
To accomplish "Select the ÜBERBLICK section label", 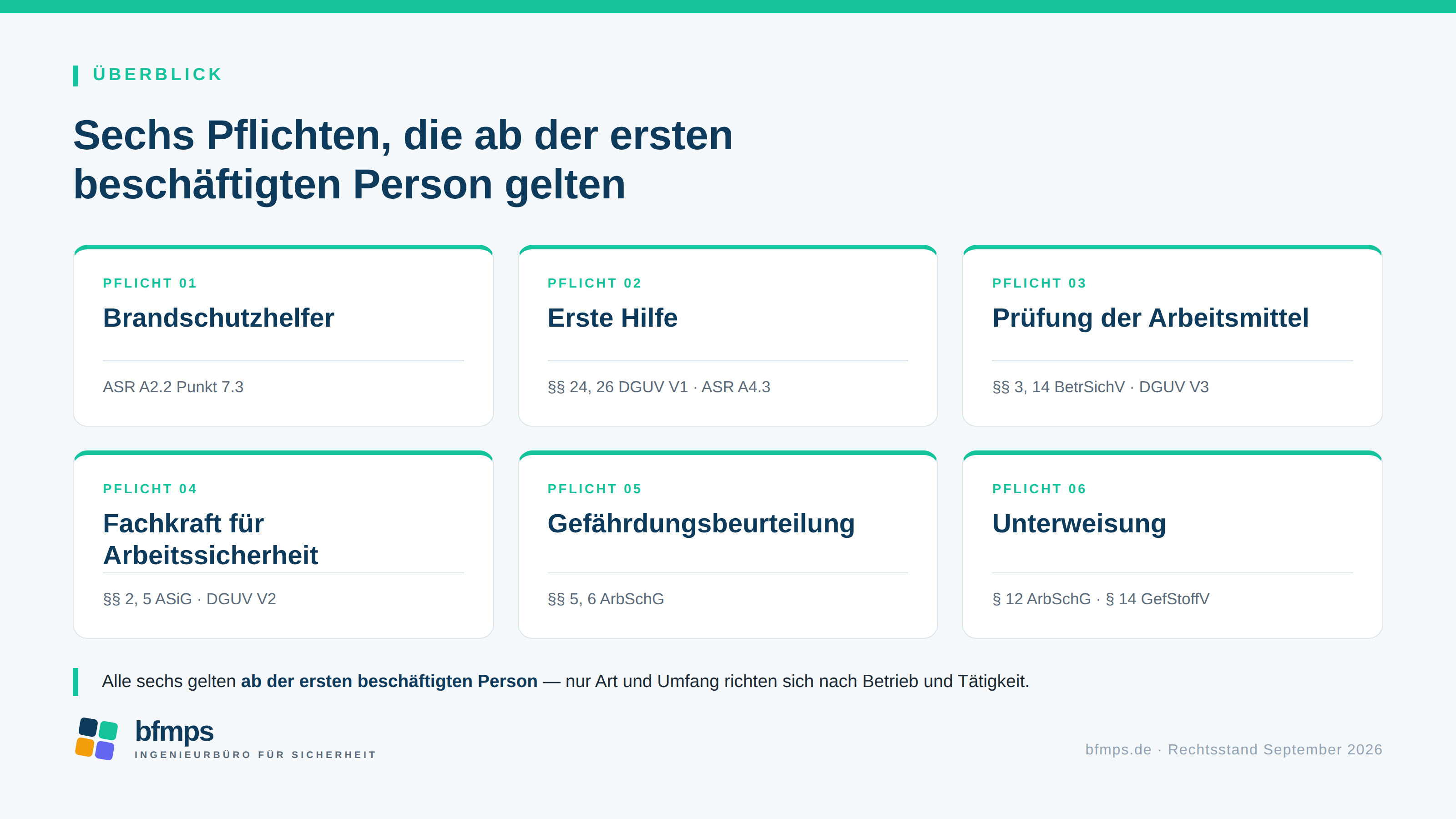I will pyautogui.click(x=157, y=75).
